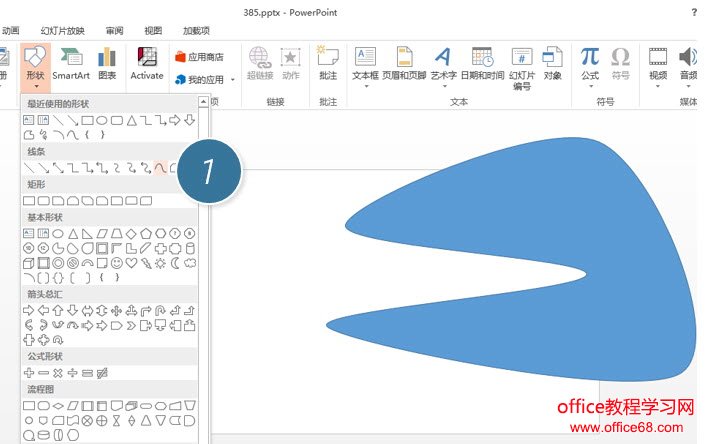Click the 符号 symbol button
713x444 pixels.
[620, 64]
